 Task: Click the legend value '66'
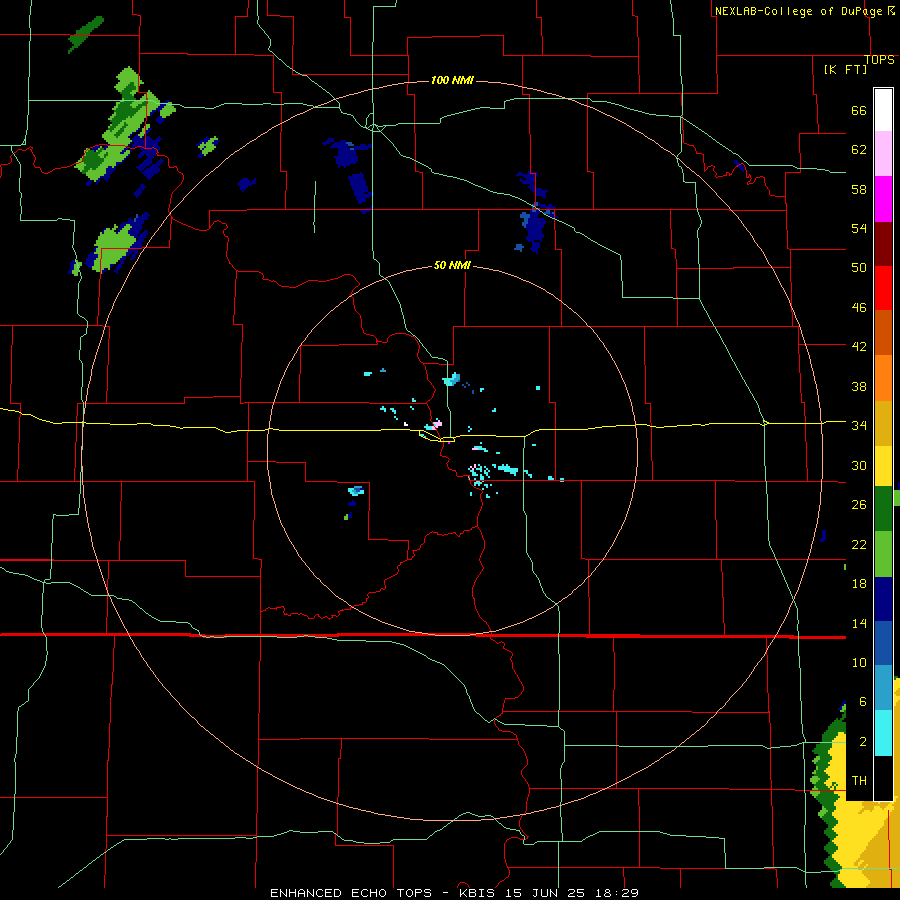coord(859,111)
